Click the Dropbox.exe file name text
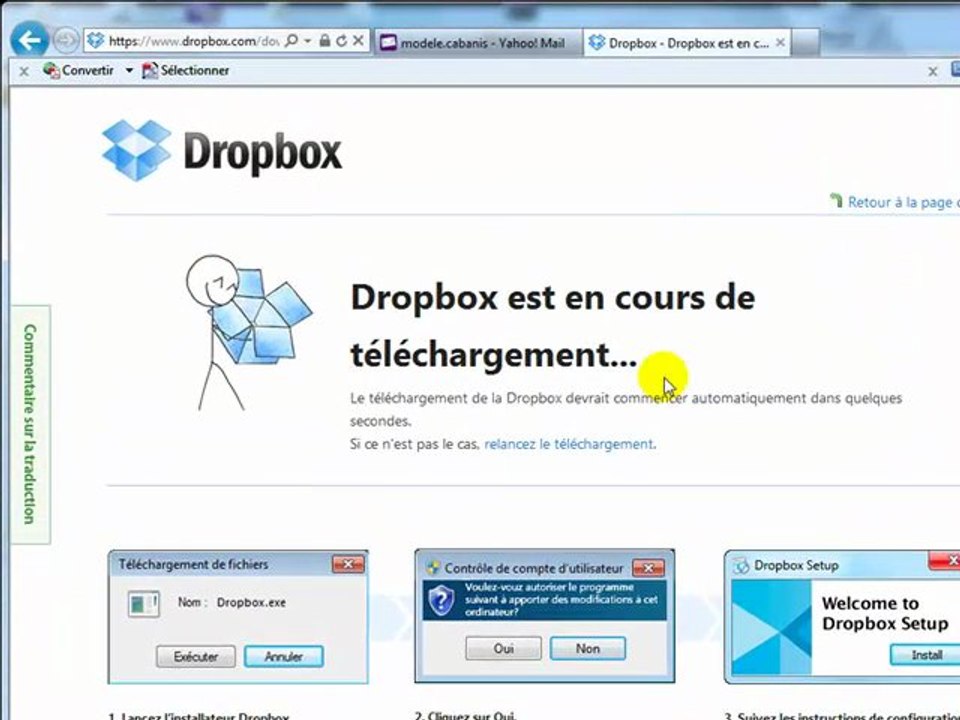 251,602
